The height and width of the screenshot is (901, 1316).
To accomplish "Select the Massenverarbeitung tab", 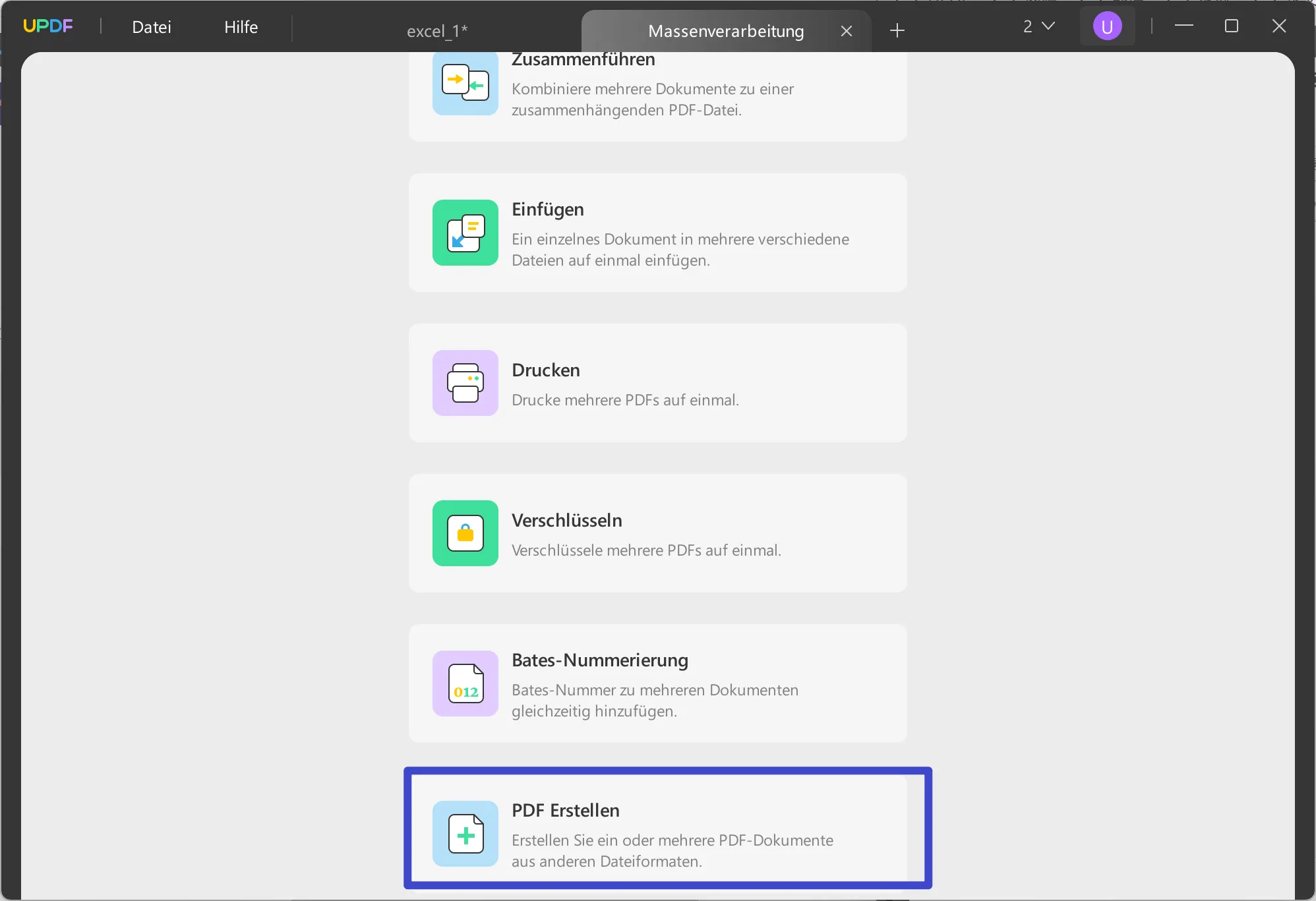I will coord(725,31).
